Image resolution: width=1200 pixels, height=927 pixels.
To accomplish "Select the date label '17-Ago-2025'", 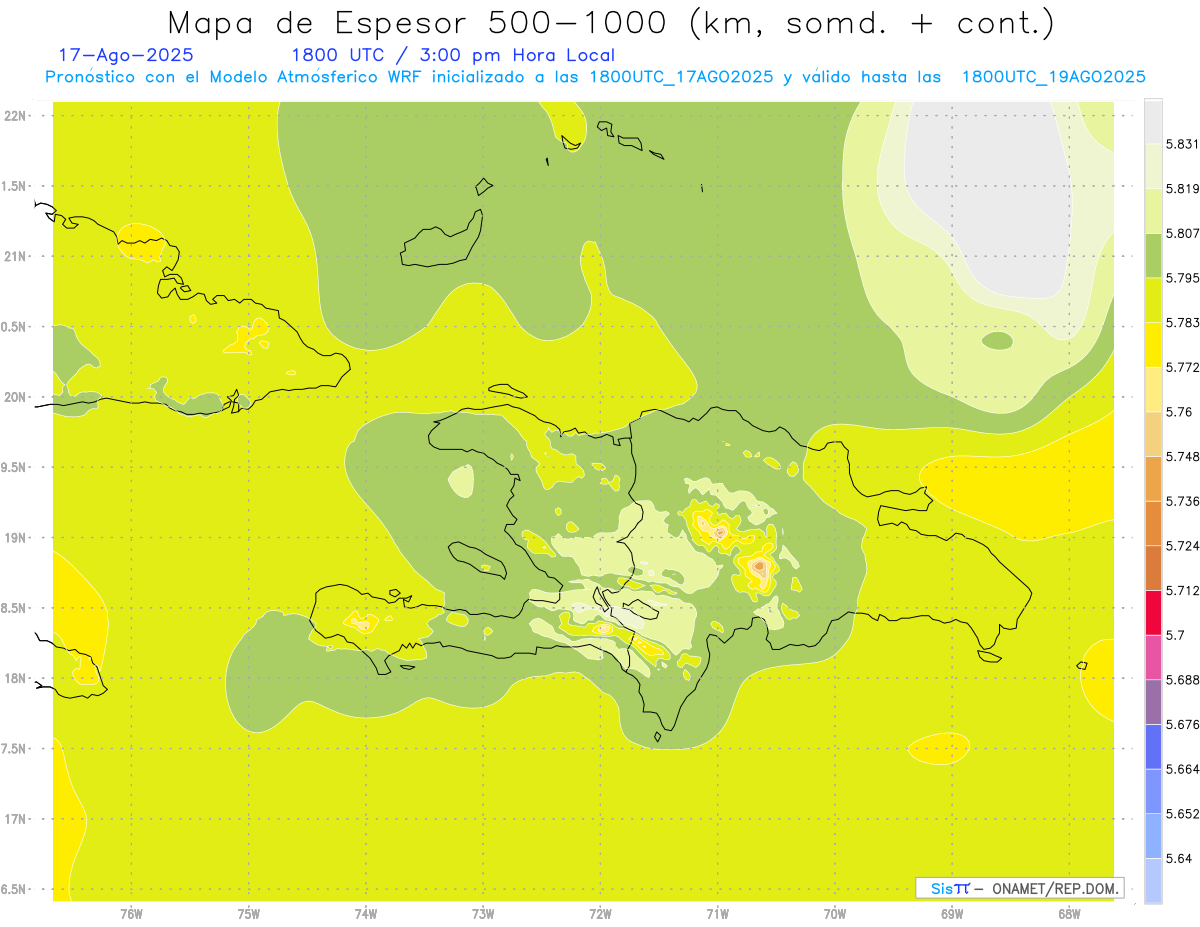I will coord(126,55).
